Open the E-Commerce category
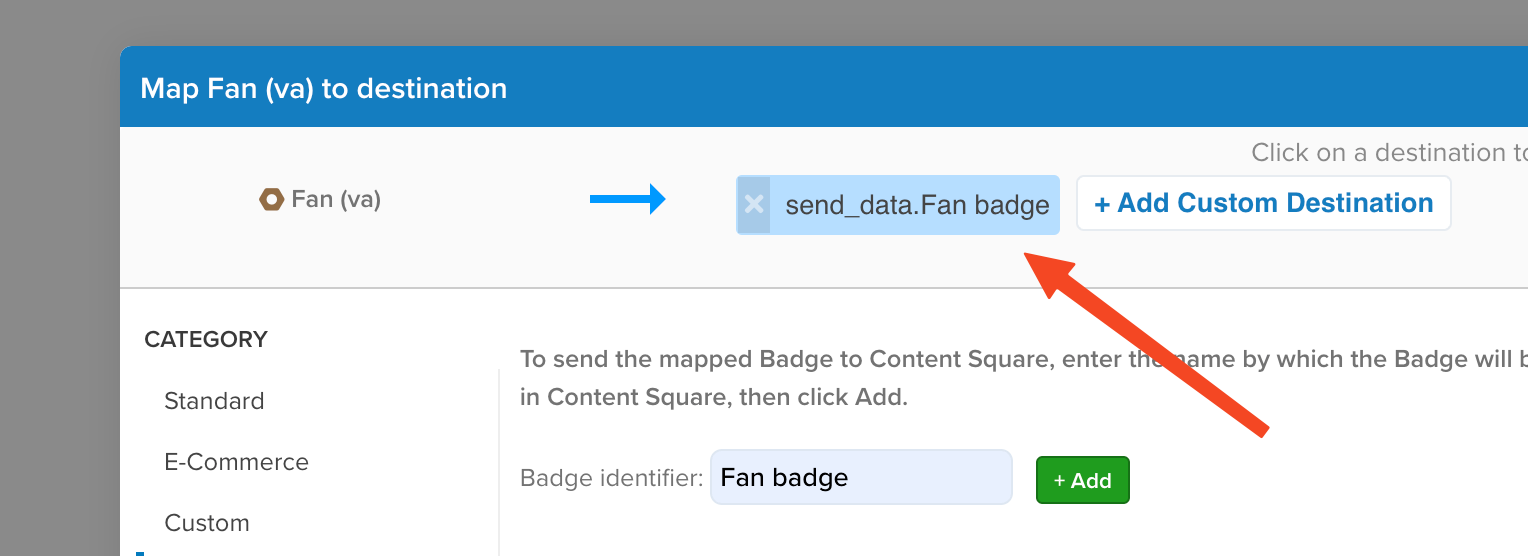The height and width of the screenshot is (556, 1528). [x=237, y=462]
